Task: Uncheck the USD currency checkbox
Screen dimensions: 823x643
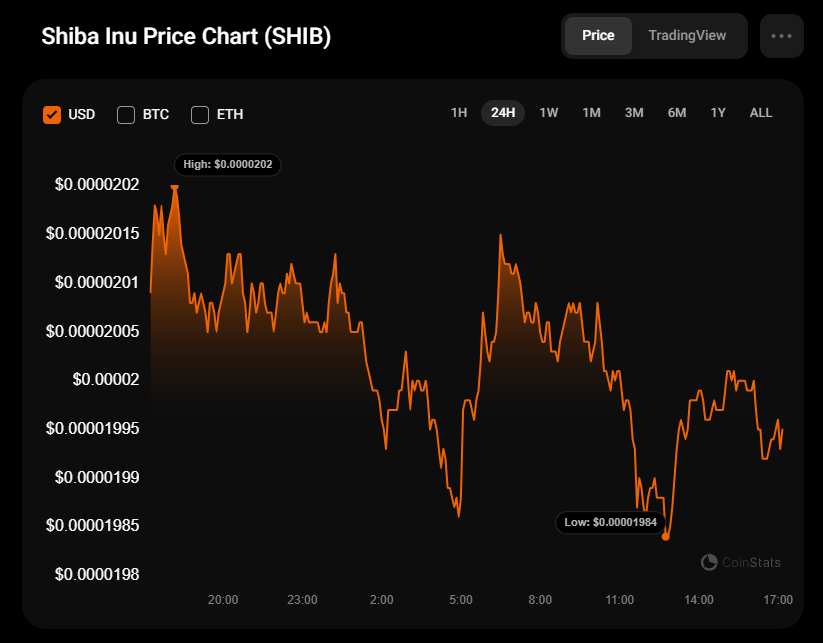Action: pos(52,114)
